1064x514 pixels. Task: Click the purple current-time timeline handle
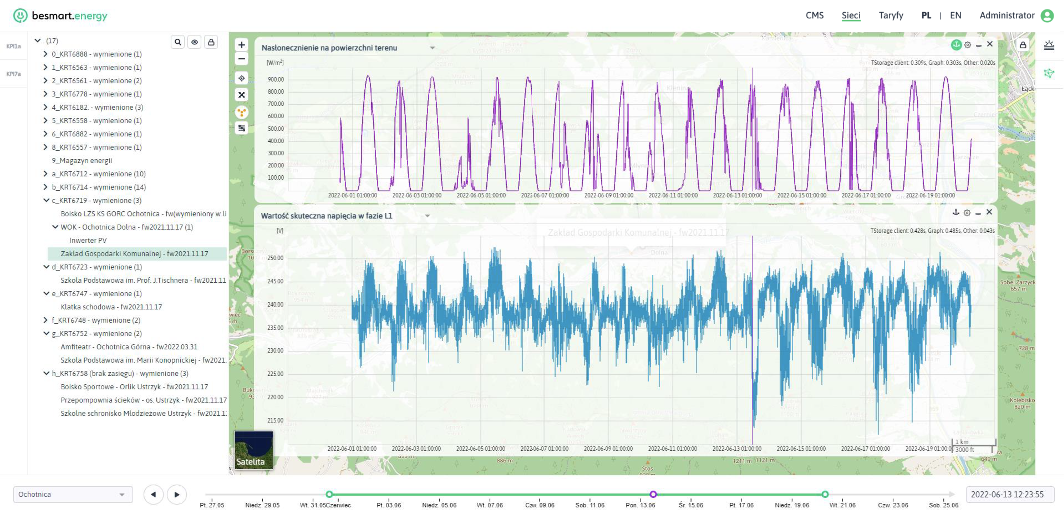coord(653,494)
